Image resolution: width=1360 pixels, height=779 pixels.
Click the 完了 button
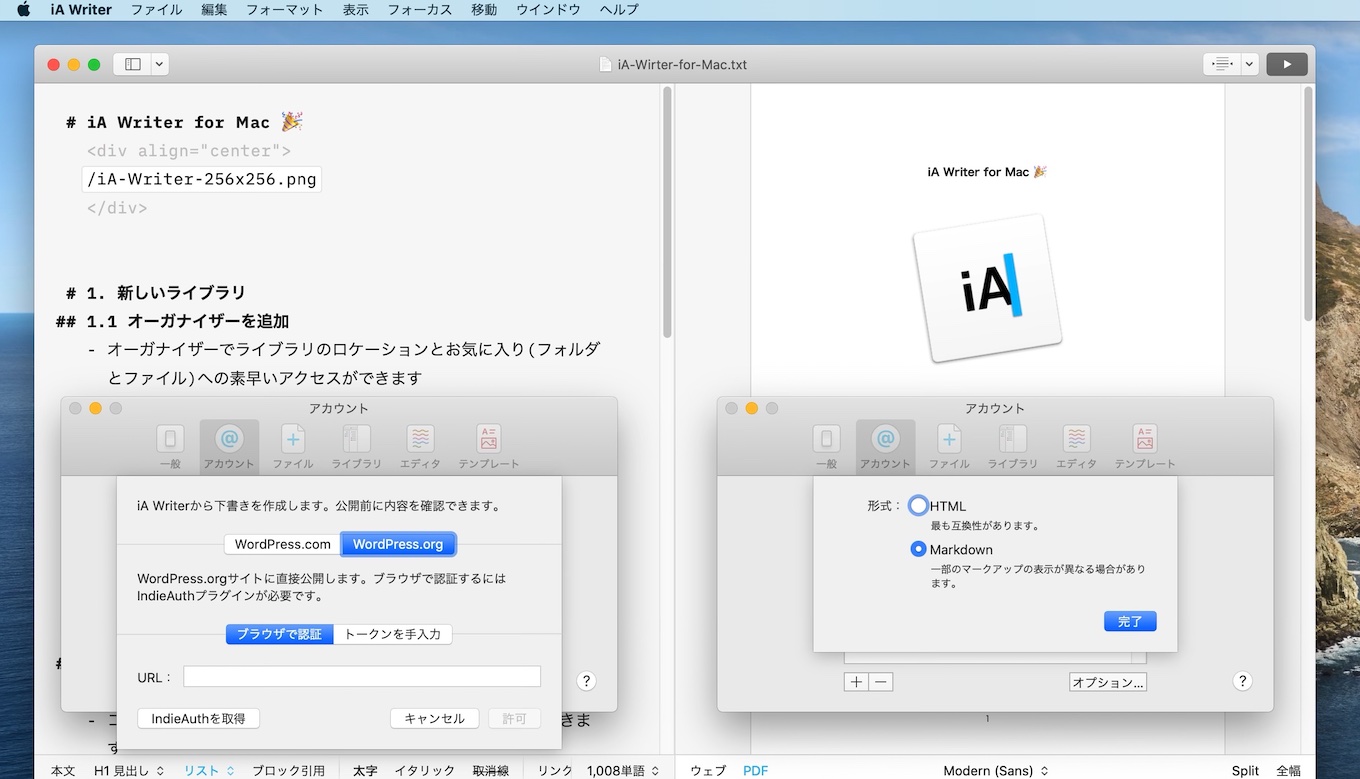click(1130, 621)
